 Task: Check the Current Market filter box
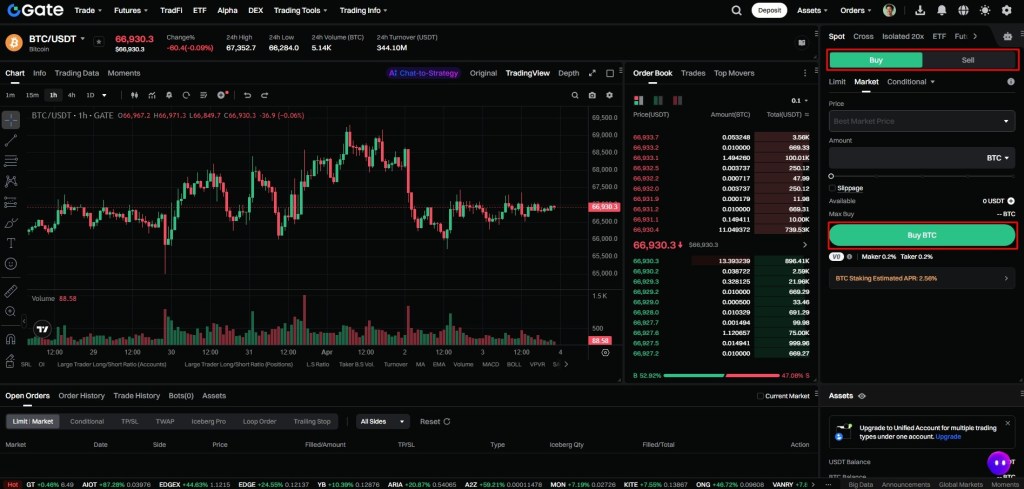[x=760, y=396]
